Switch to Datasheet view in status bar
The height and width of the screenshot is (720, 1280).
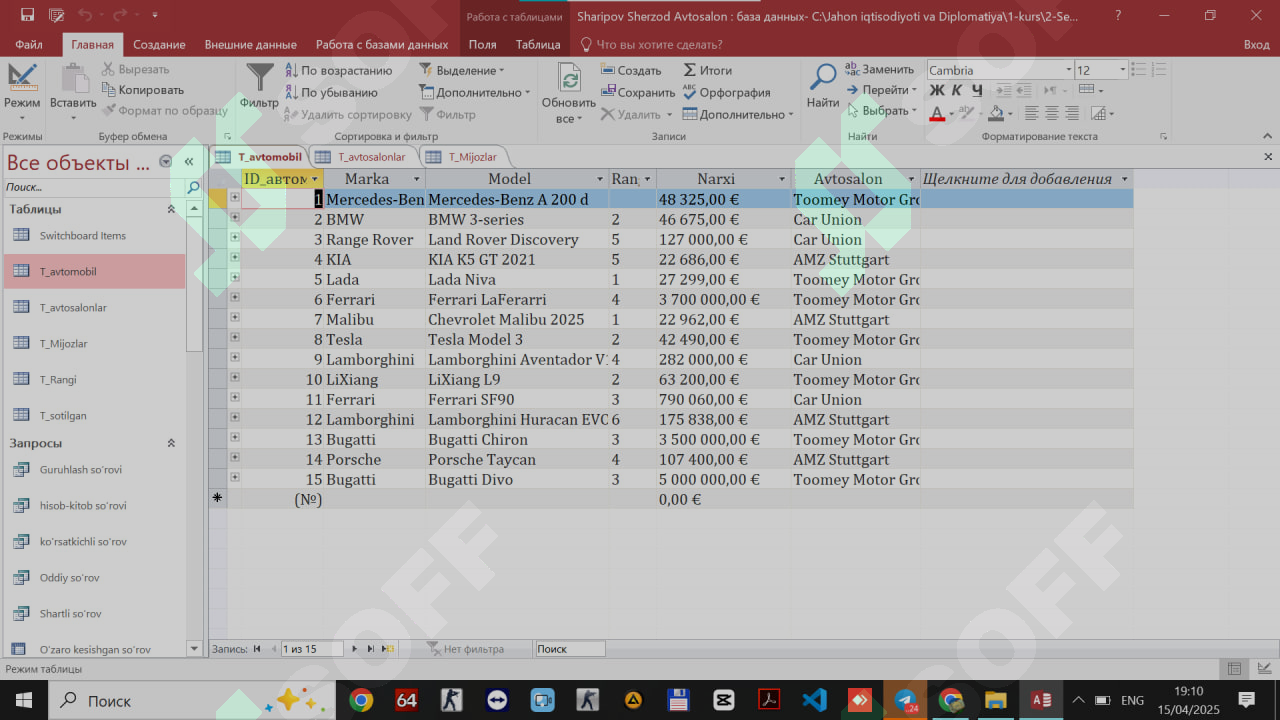tap(1234, 669)
